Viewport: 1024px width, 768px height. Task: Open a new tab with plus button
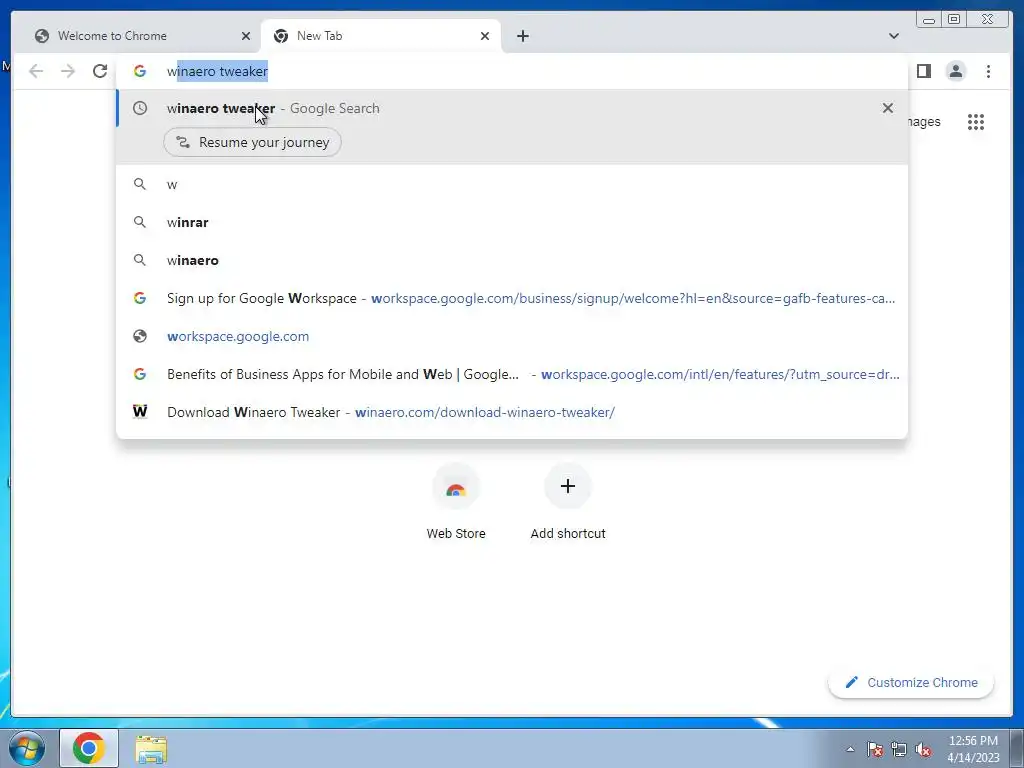523,36
